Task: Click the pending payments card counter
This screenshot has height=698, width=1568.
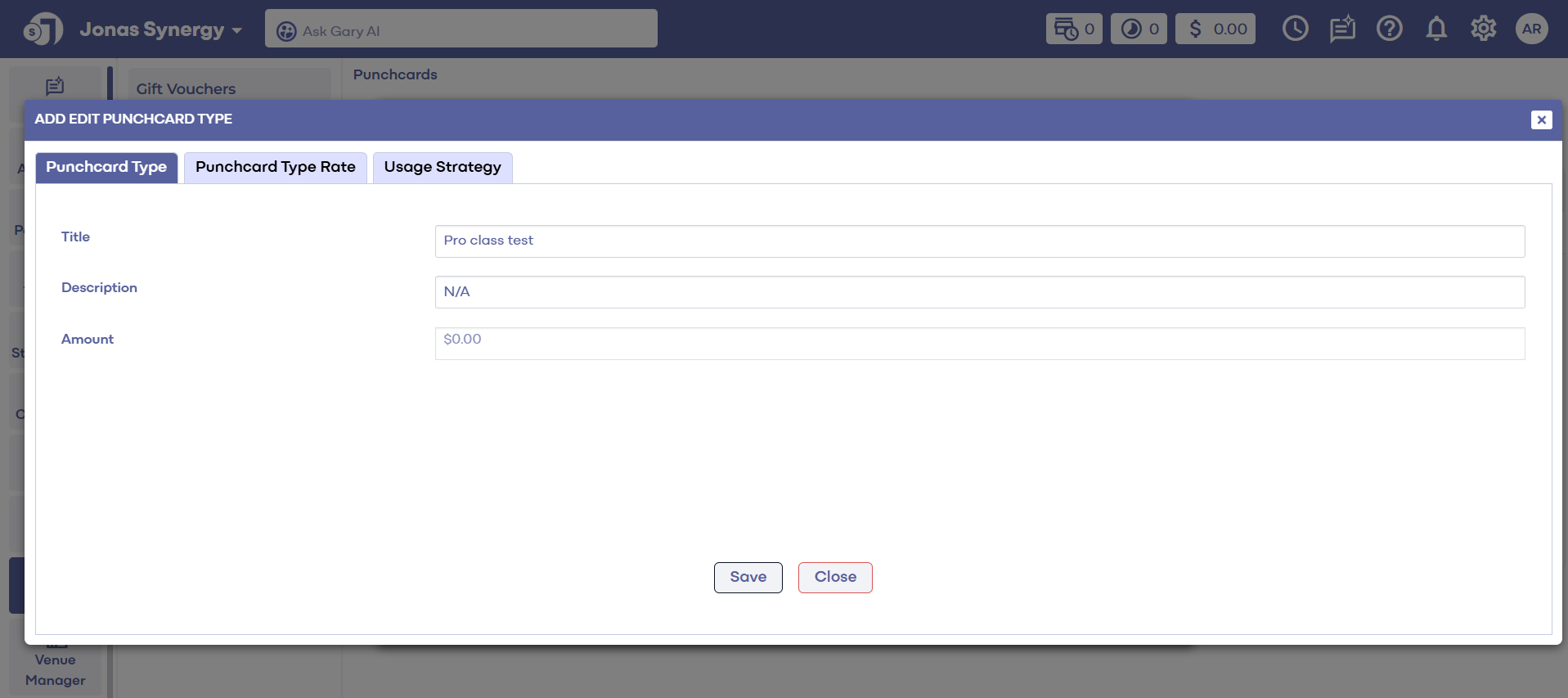Action: point(1074,29)
